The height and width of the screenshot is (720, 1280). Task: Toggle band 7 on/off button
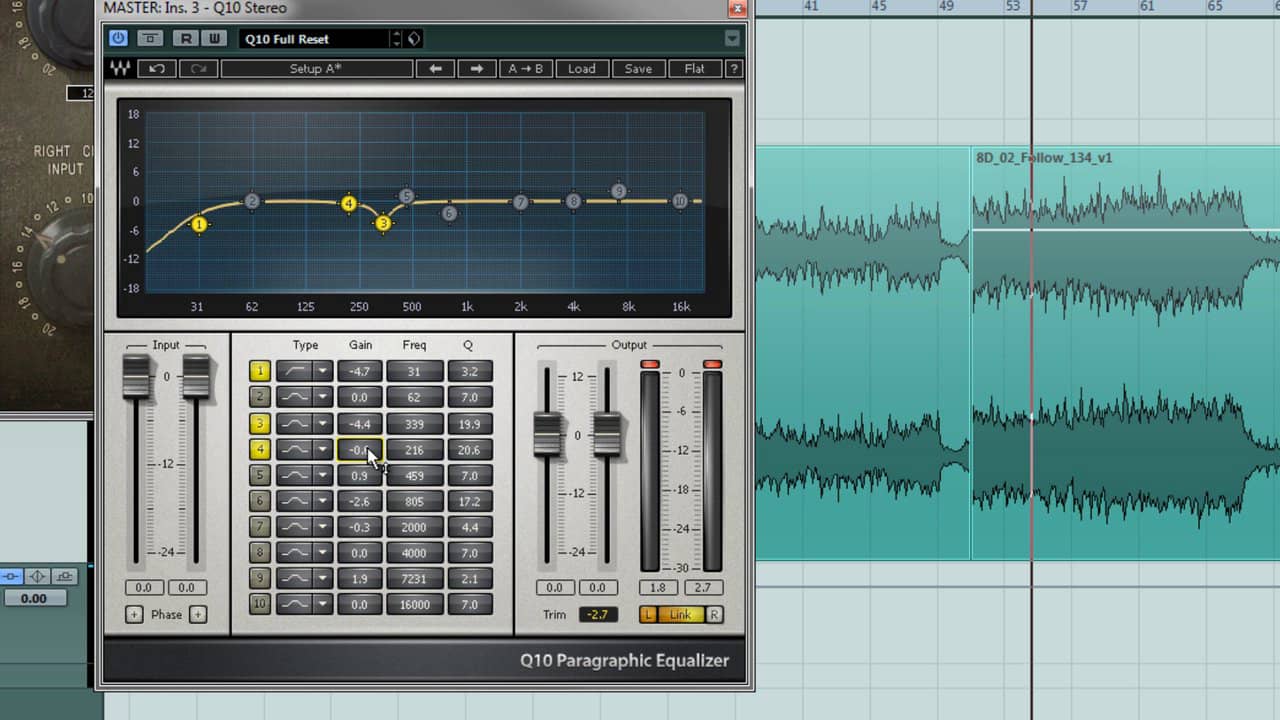coord(260,527)
